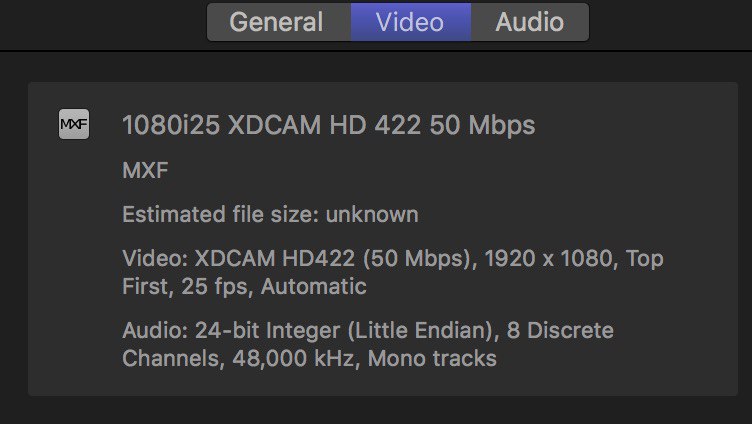The image size is (752, 424).
Task: Click the 50 Mbps text in the title
Action: click(482, 126)
